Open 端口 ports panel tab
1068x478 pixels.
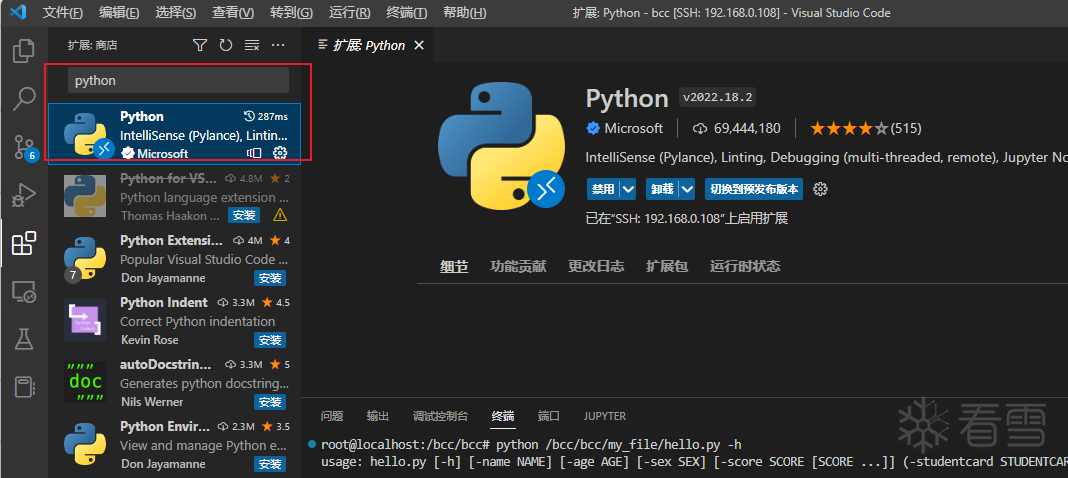coord(548,416)
